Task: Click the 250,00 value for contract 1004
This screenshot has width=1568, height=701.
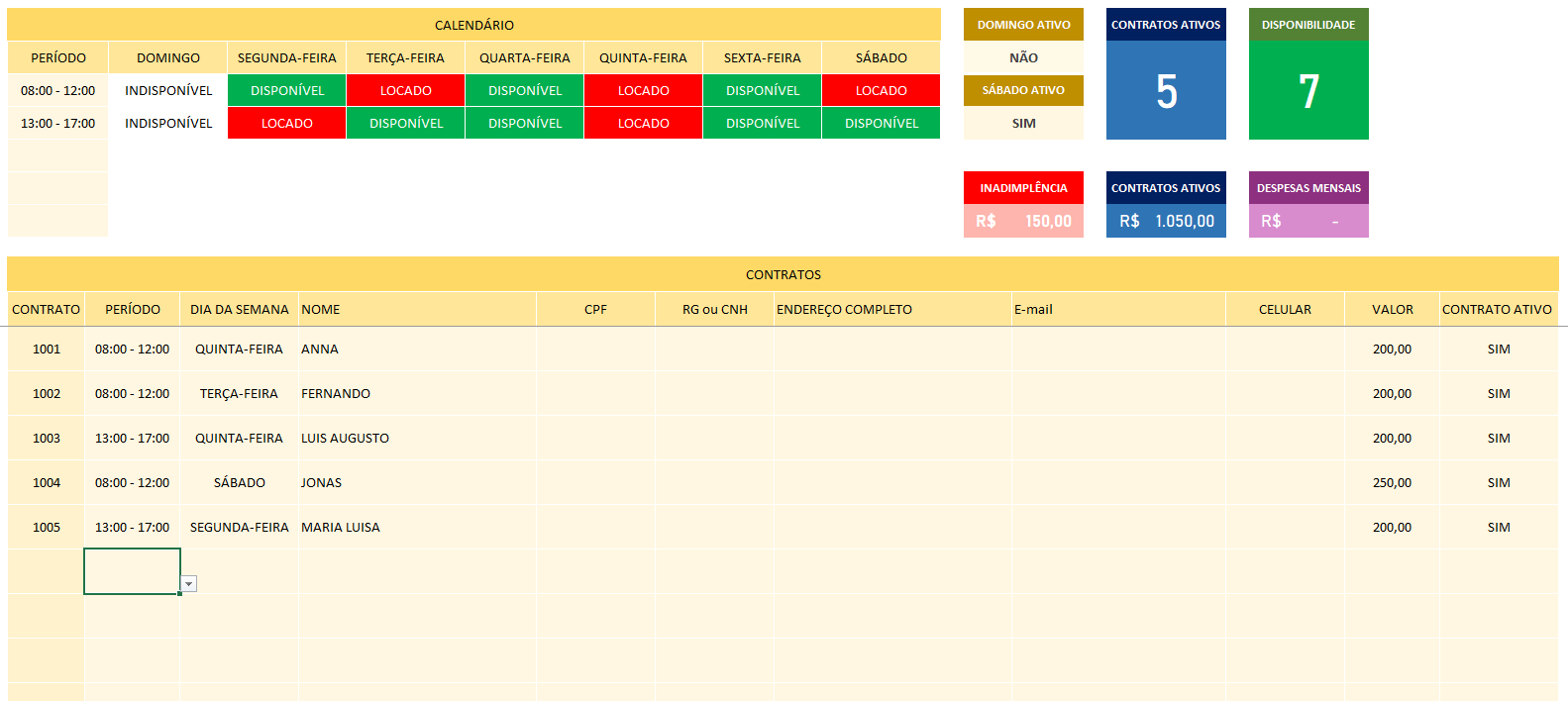Action: tap(1392, 482)
